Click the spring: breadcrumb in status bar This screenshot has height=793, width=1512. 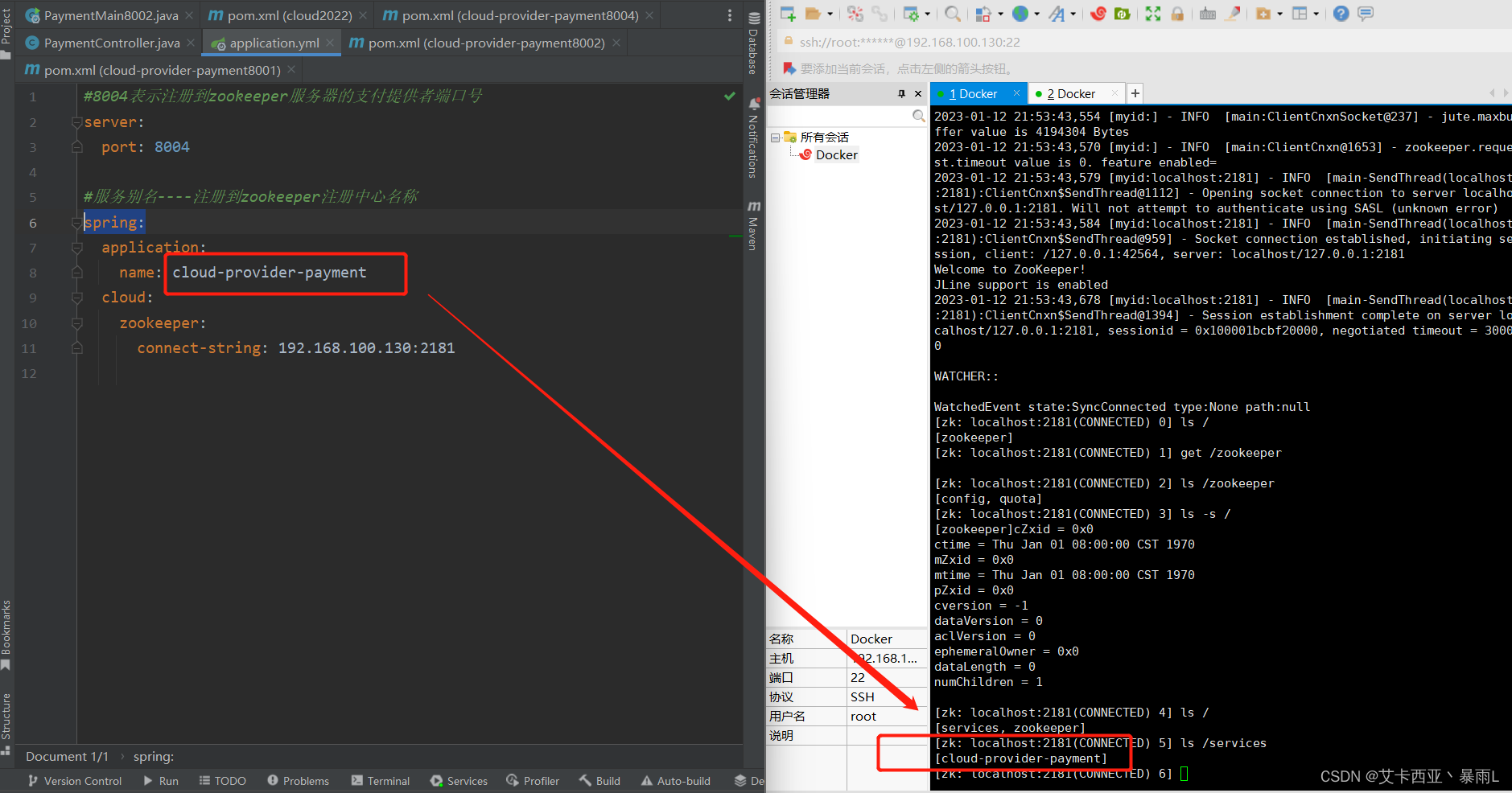pyautogui.click(x=153, y=757)
